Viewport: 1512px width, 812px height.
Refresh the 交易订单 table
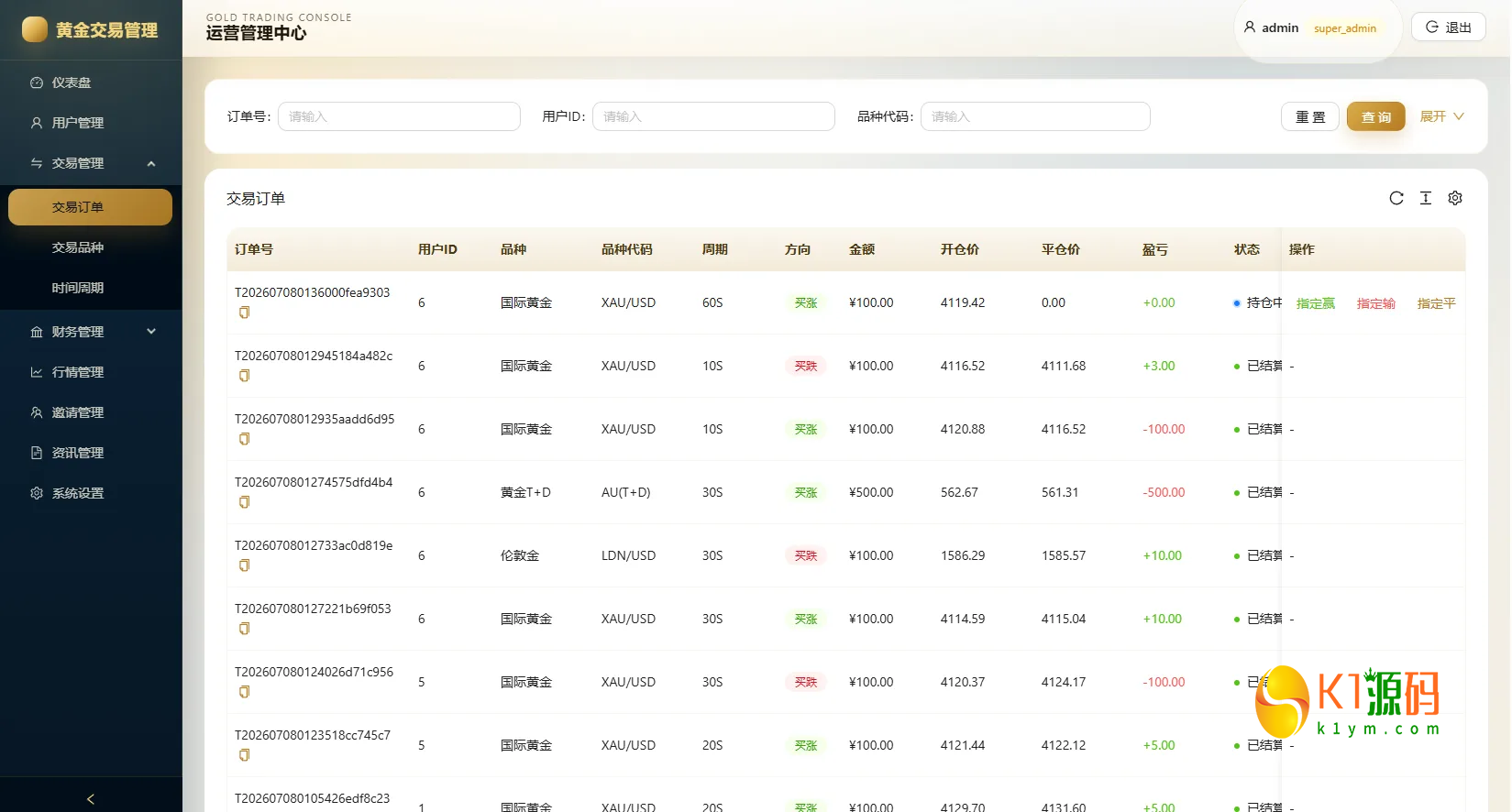pyautogui.click(x=1396, y=198)
